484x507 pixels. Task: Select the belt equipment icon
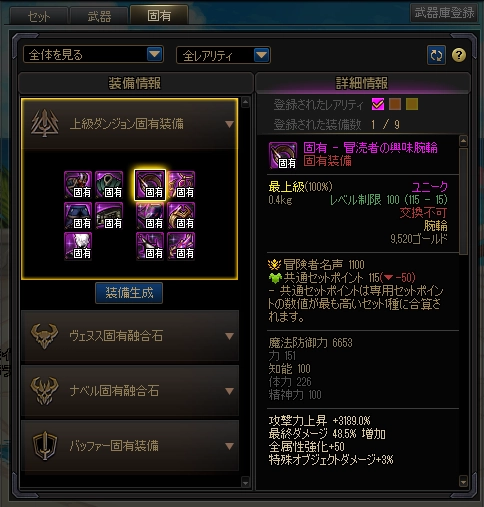[x=109, y=216]
